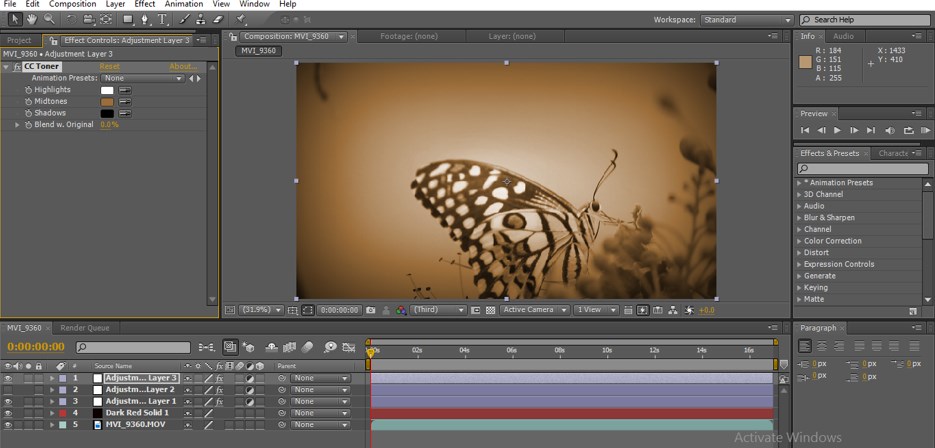Select the Hand tool in the toolbar
935x448 pixels.
(31, 19)
